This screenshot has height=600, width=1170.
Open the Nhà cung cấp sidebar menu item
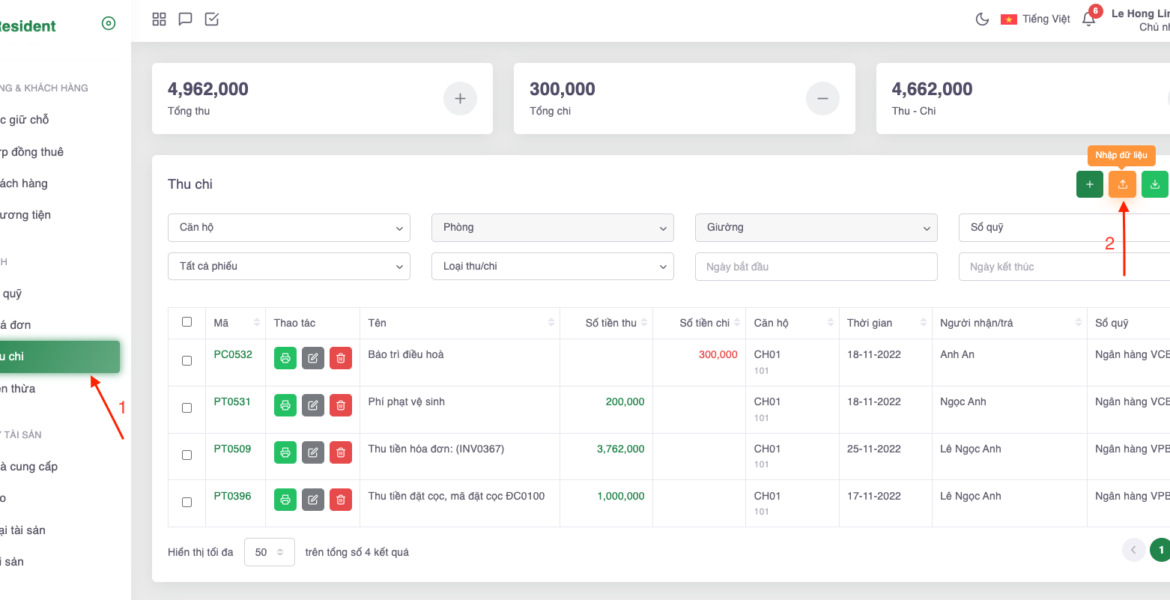coord(28,466)
